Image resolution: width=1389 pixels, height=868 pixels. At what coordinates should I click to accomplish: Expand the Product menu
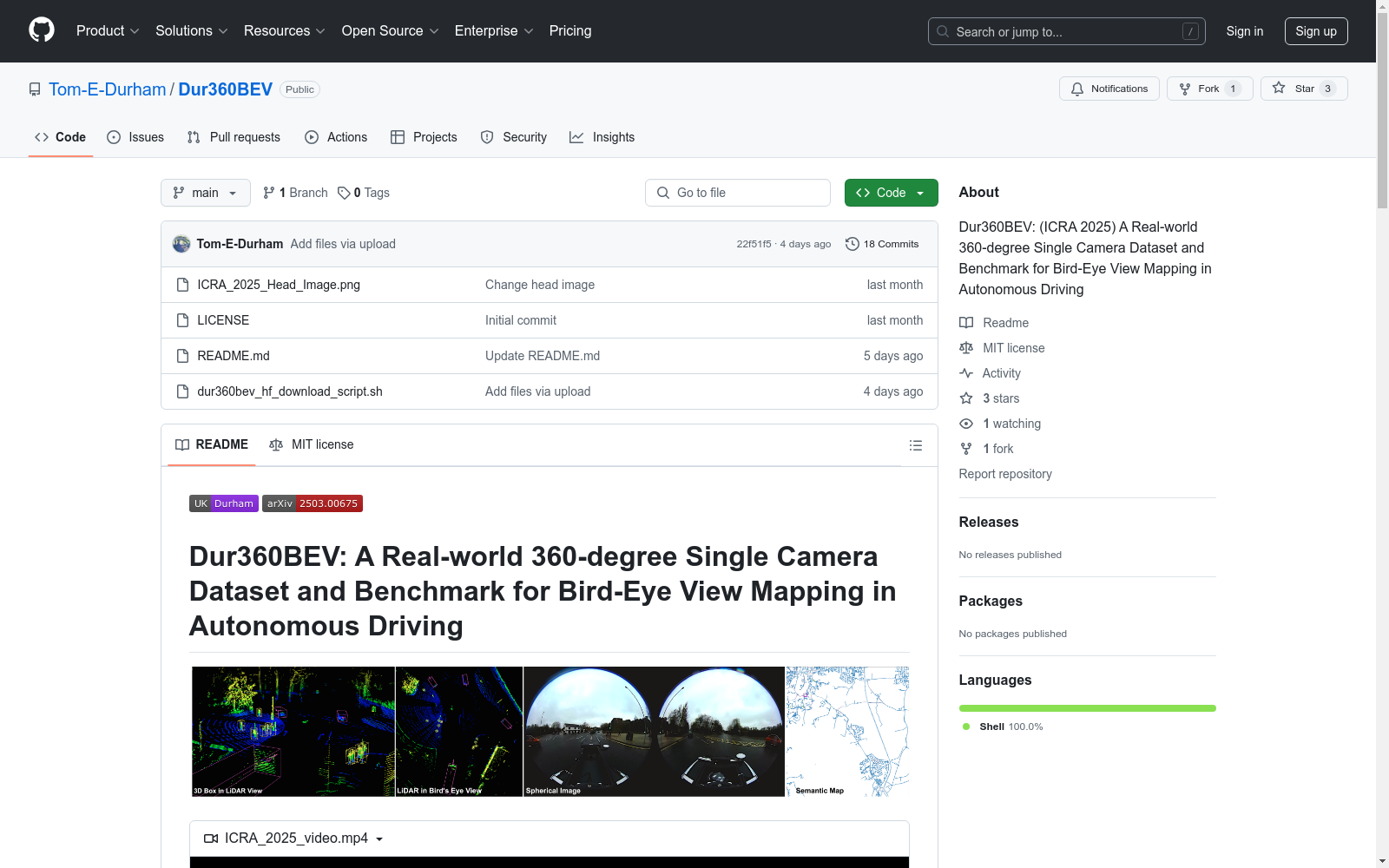108,31
